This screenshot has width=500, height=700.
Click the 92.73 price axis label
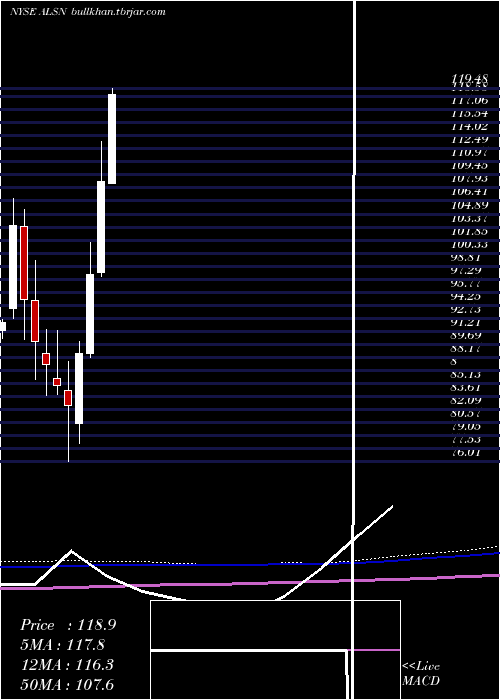(467, 310)
